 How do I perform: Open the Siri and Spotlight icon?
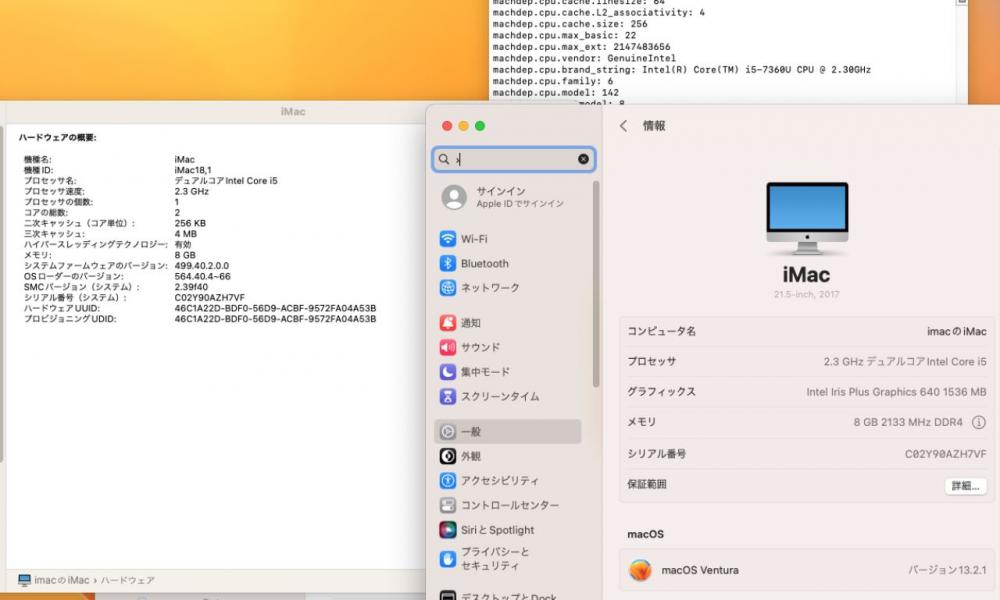click(x=448, y=530)
